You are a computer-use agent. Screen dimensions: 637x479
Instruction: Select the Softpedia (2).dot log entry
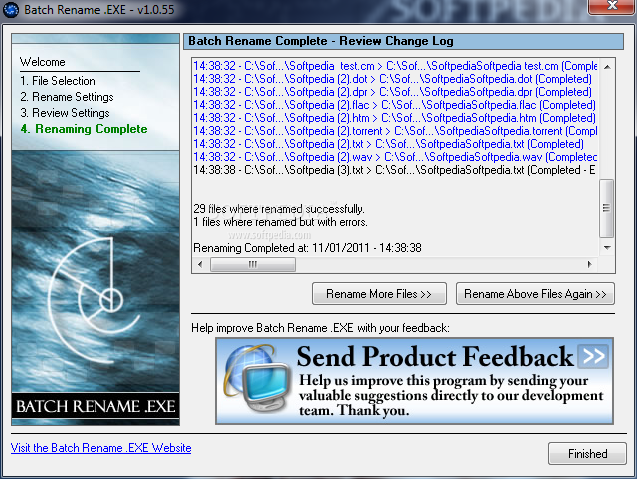point(392,79)
